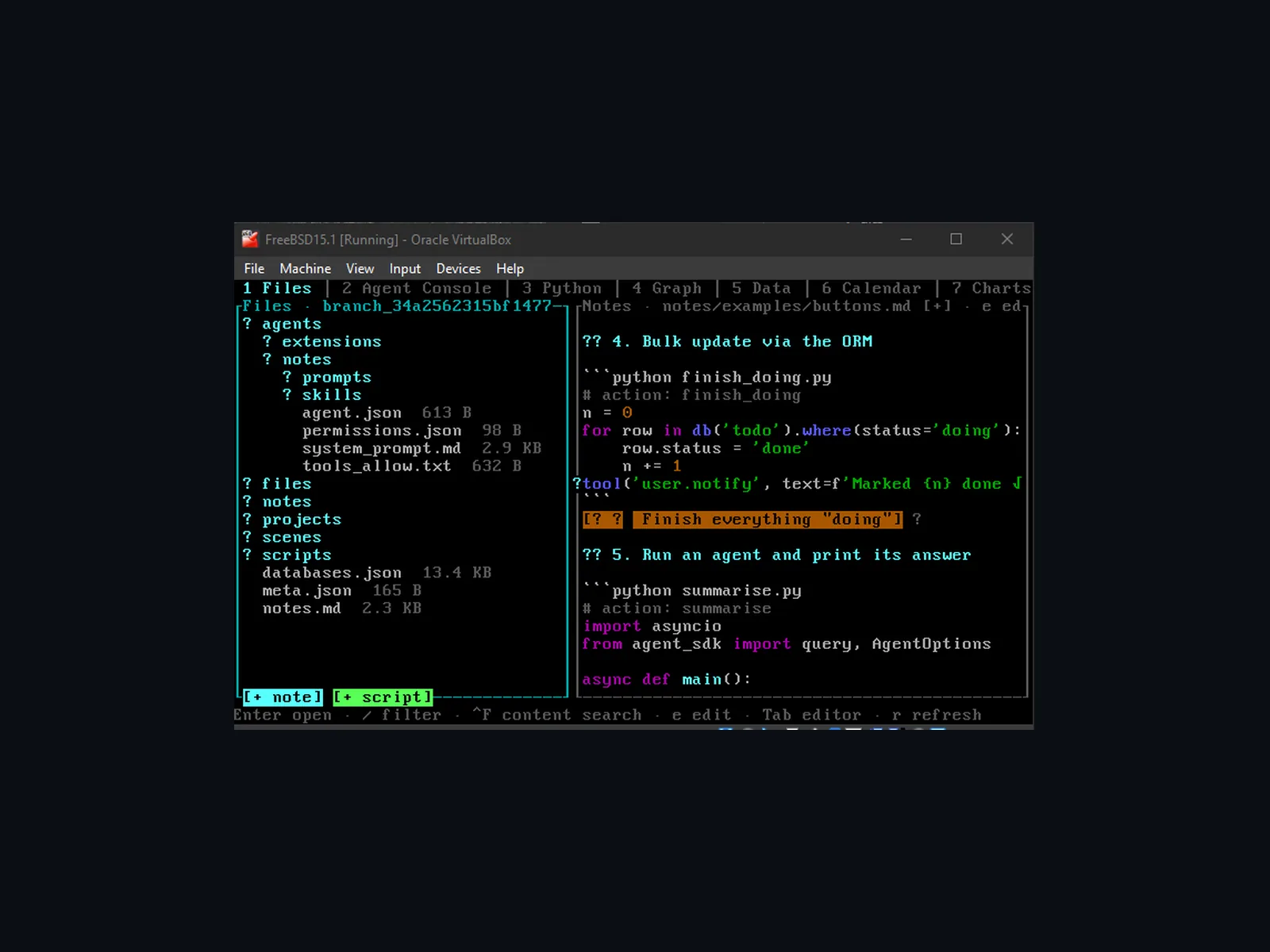Select the extensions folder name
The height and width of the screenshot is (952, 1270).
point(332,341)
